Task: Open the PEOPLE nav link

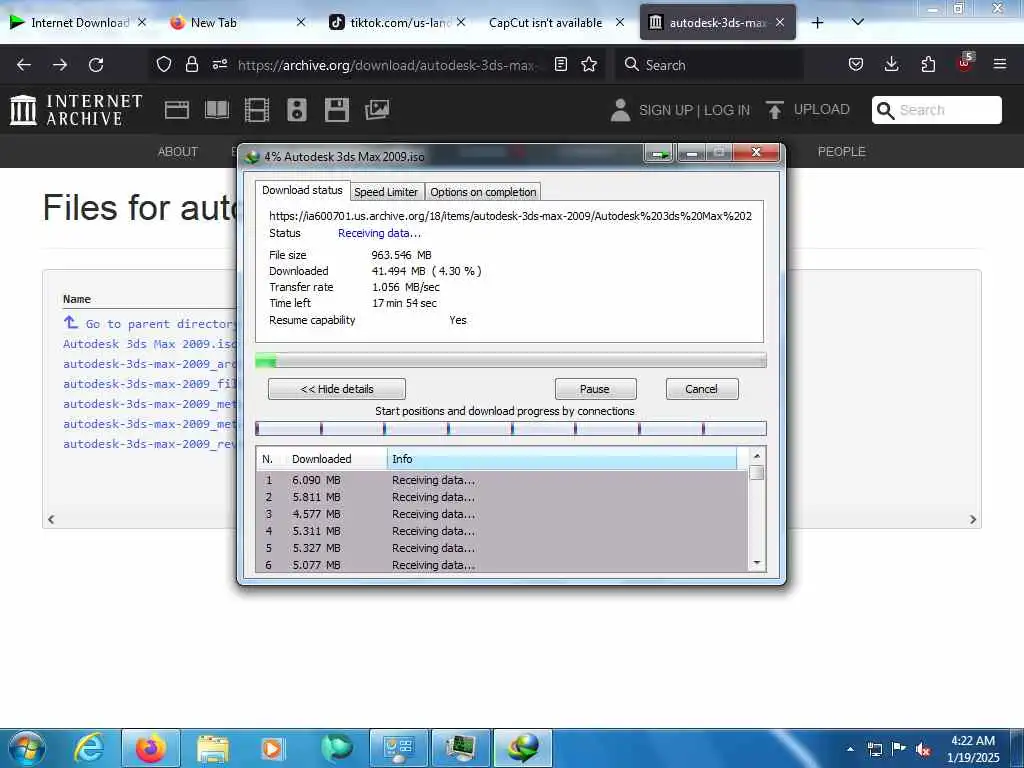Action: 841,152
